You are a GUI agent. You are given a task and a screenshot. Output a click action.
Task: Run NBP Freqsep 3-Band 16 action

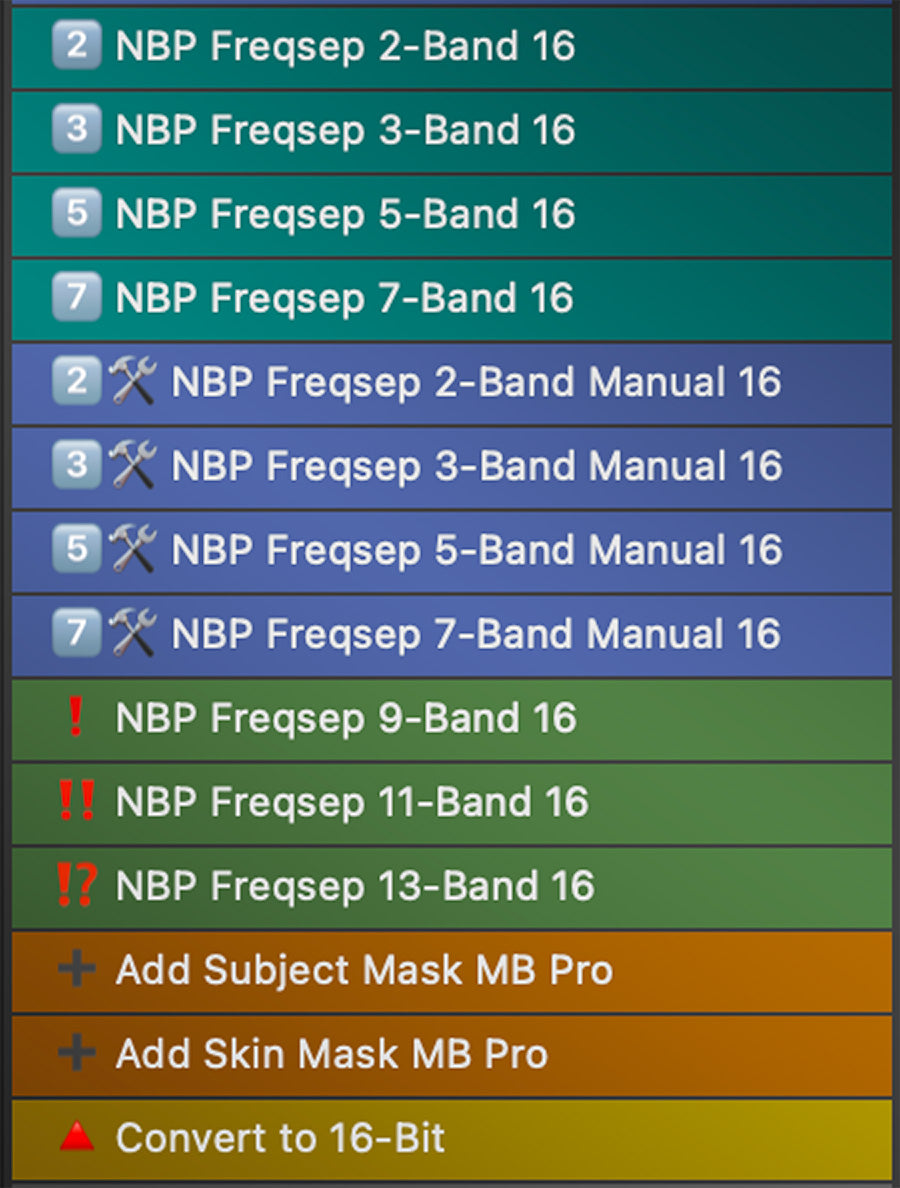tap(345, 131)
